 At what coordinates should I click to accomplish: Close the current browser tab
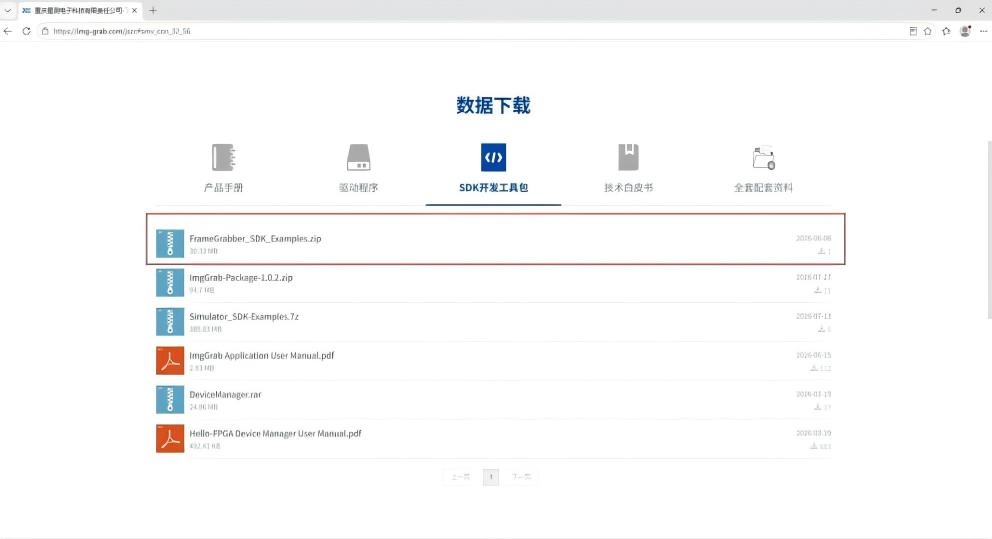tap(134, 11)
